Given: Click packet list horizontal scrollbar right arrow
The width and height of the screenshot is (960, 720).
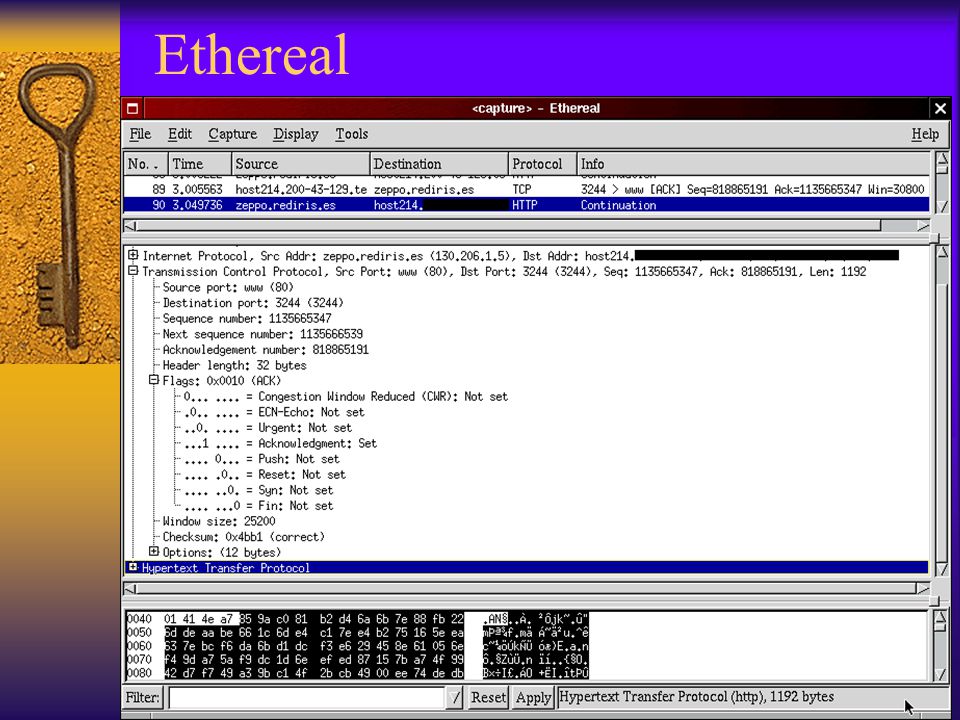Looking at the screenshot, I should [923, 226].
